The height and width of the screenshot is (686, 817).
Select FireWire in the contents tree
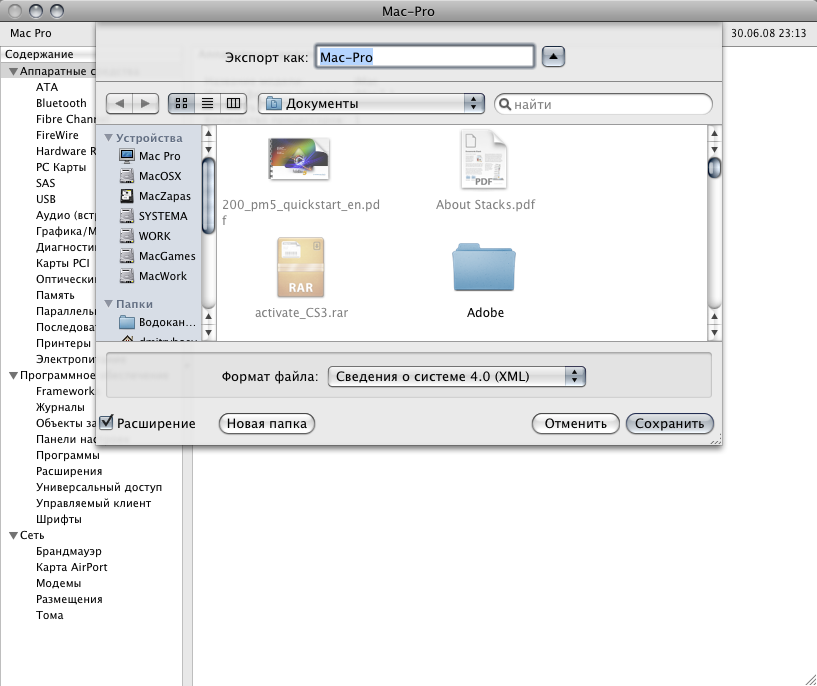pyautogui.click(x=57, y=135)
